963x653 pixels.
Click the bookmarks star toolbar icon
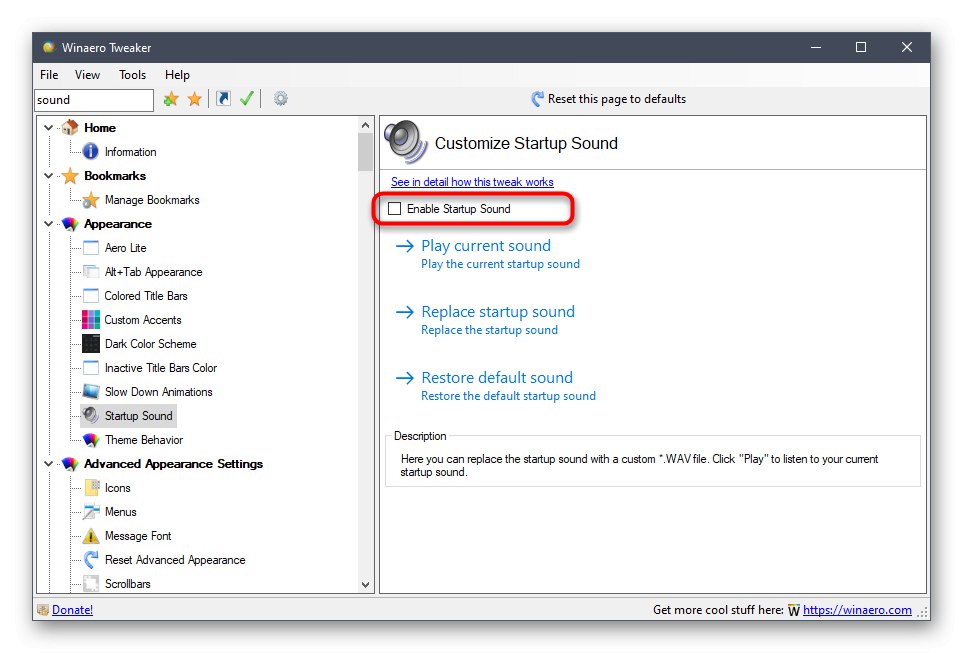point(195,98)
